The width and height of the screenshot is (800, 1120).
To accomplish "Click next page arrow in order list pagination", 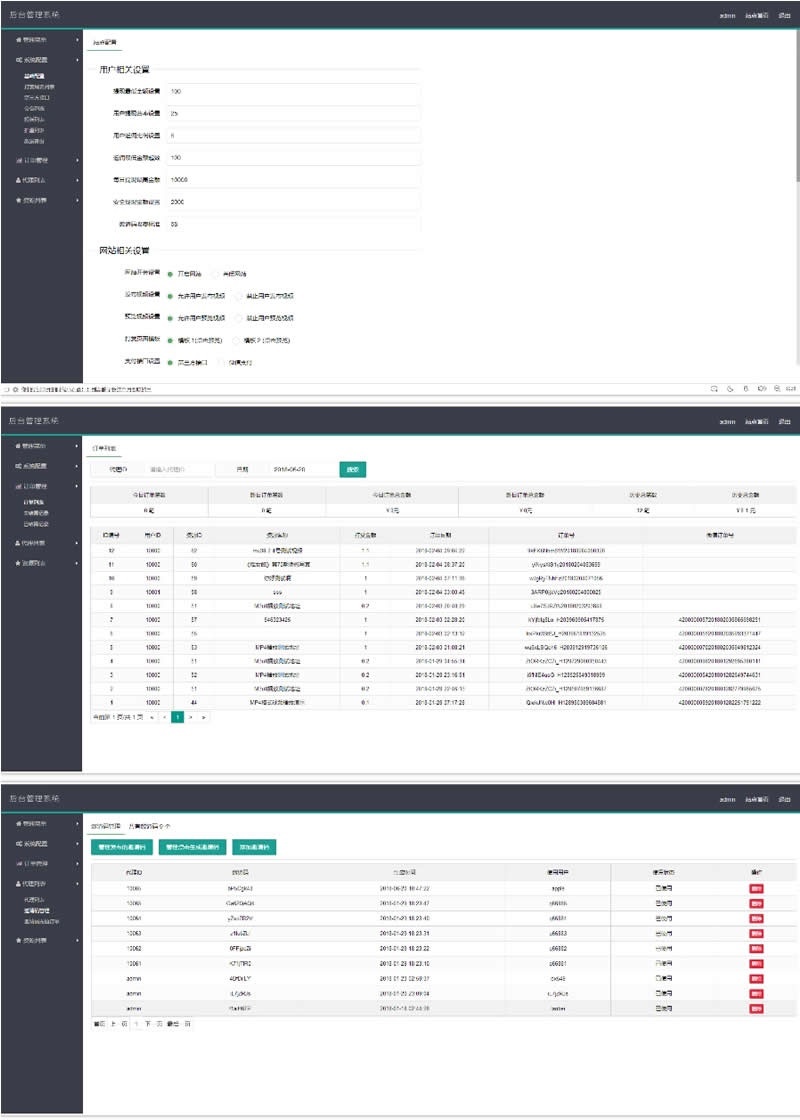I will pyautogui.click(x=191, y=716).
